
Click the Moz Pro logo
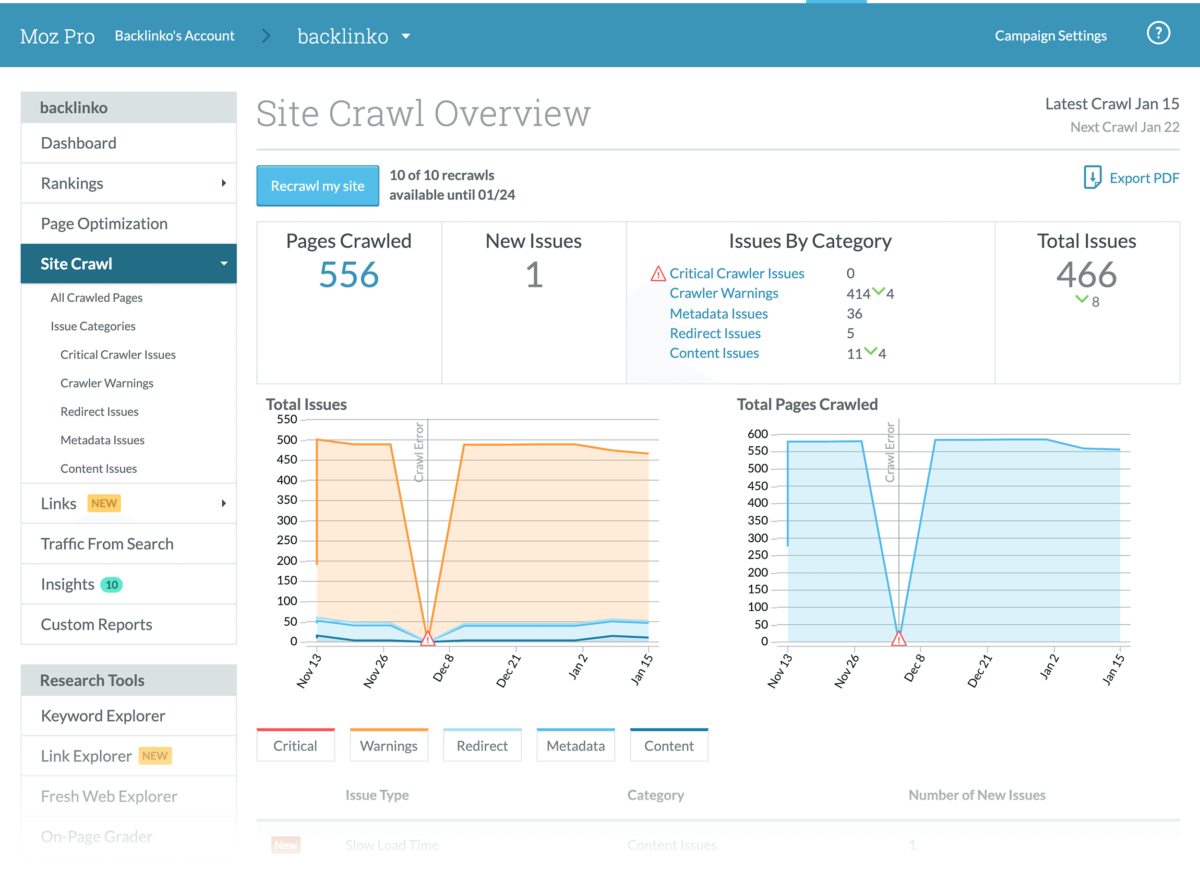58,37
